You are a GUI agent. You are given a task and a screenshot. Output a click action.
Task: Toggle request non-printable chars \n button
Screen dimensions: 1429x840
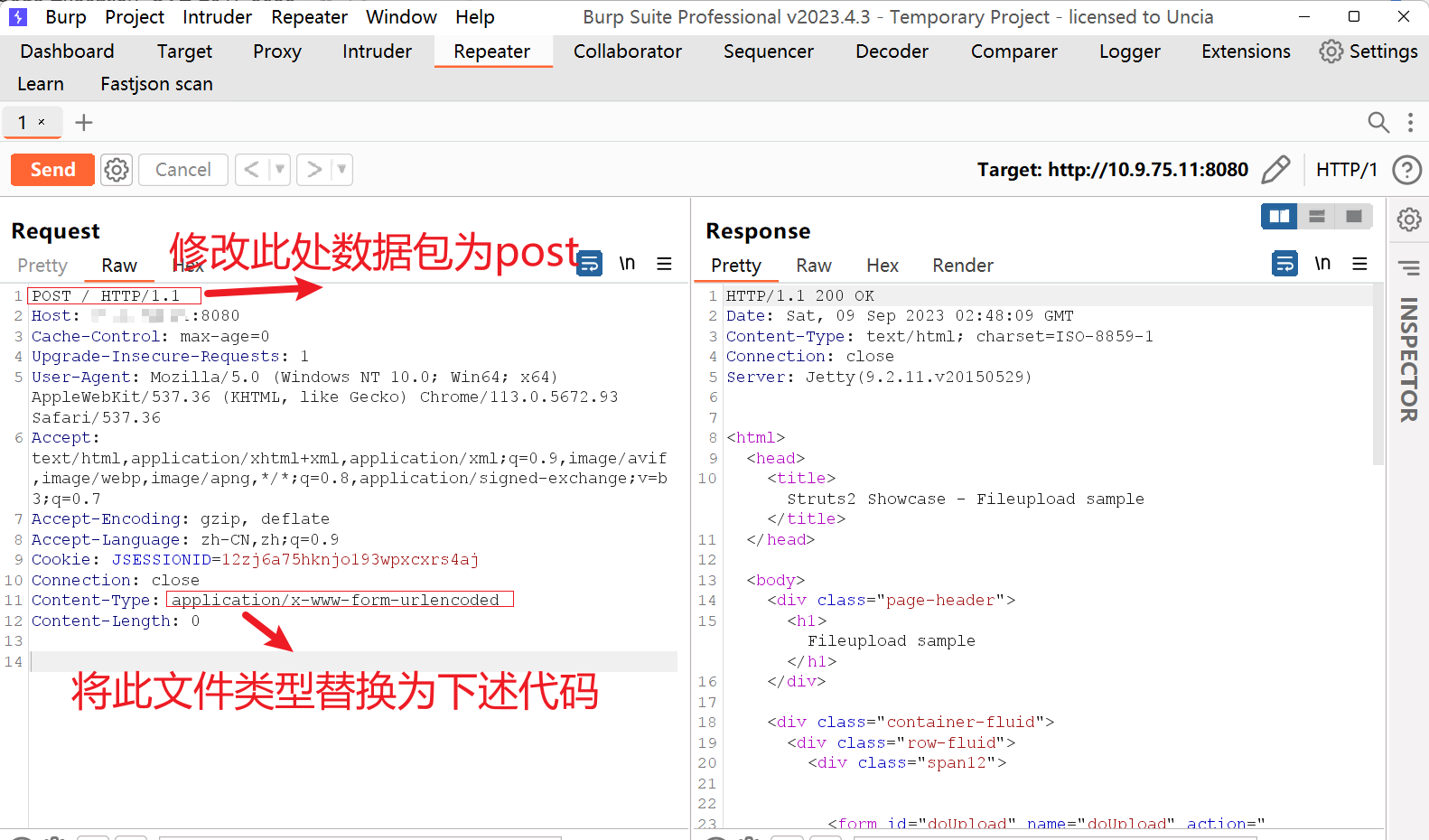(x=627, y=263)
